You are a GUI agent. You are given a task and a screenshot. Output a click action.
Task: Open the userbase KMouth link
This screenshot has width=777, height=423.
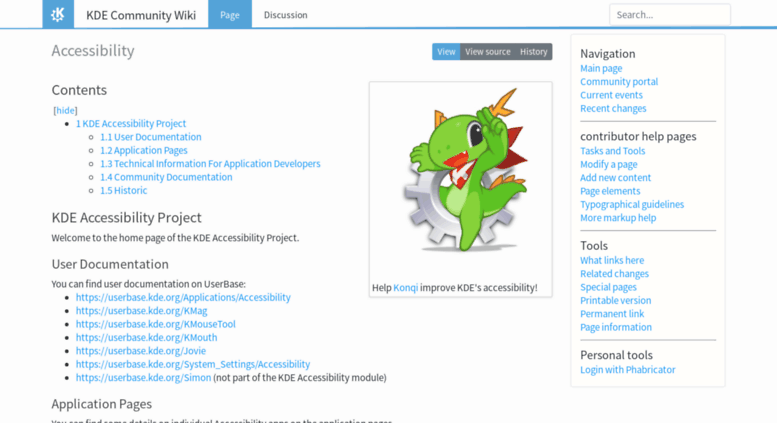pyautogui.click(x=146, y=337)
